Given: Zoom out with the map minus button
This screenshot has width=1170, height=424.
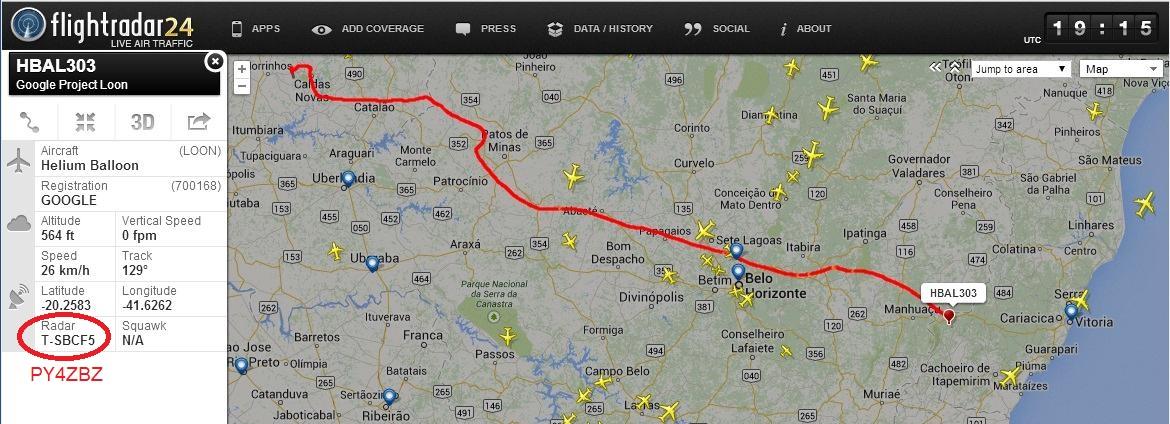Looking at the screenshot, I should (242, 85).
